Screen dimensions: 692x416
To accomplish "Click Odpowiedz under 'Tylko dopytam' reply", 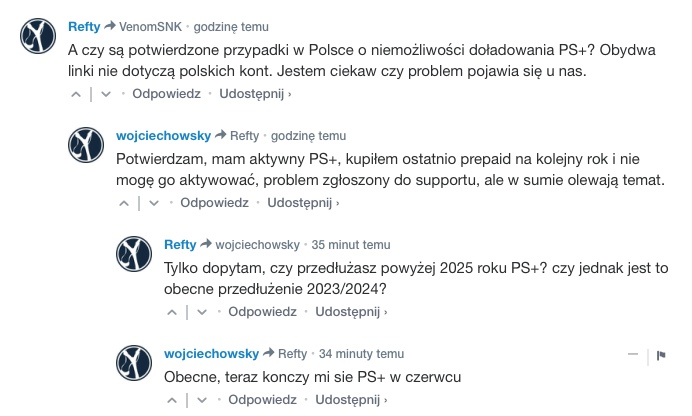I will 262,311.
